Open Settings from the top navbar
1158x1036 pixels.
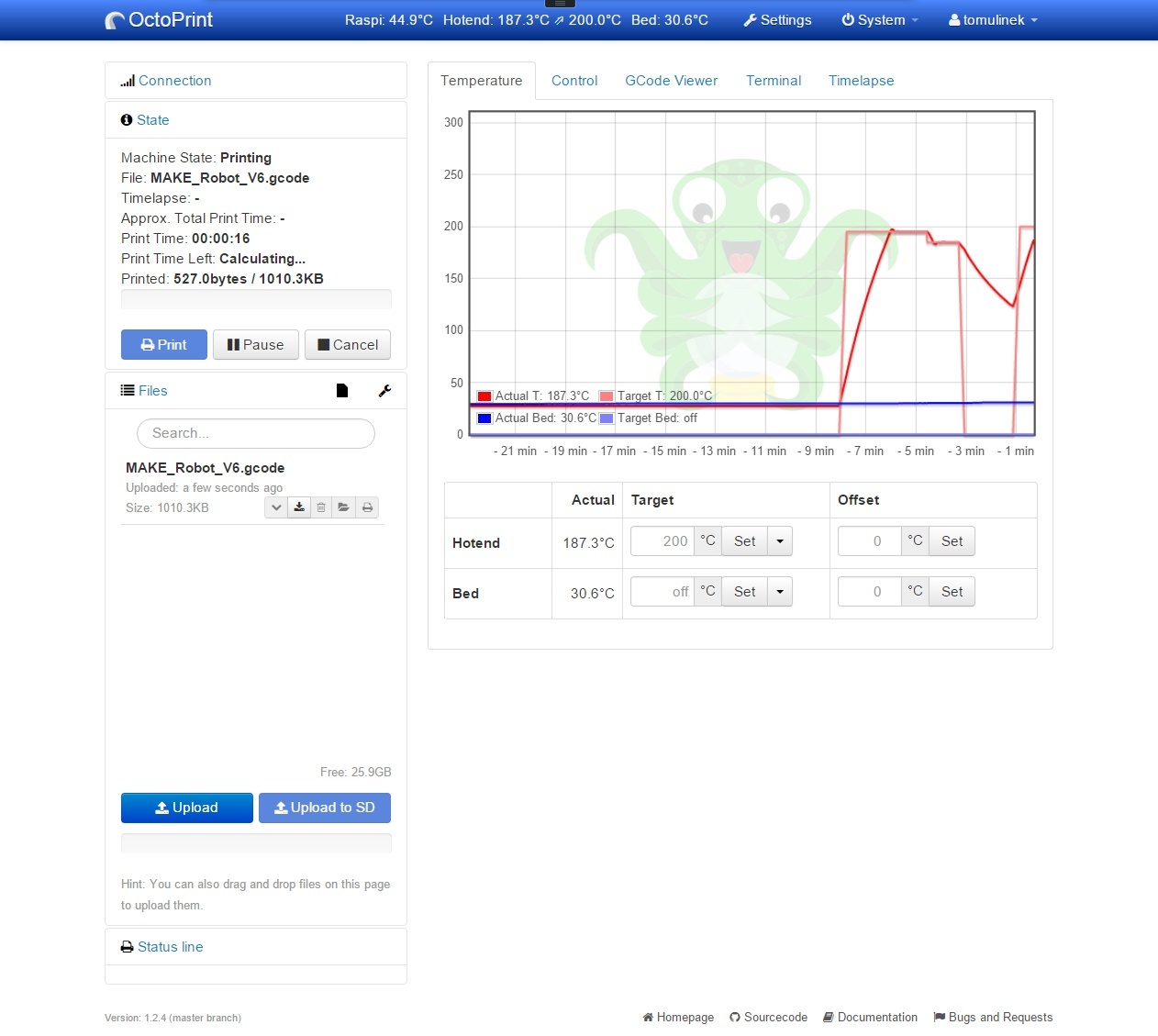777,20
